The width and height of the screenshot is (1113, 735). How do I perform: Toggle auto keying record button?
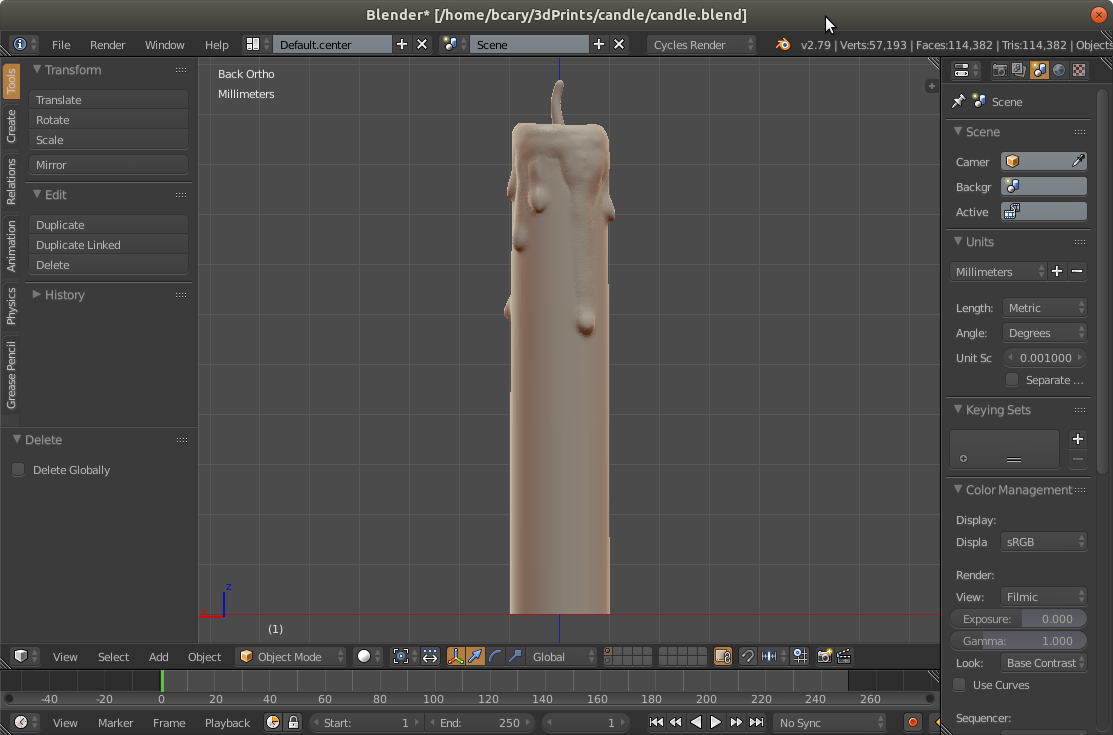pyautogui.click(x=913, y=722)
